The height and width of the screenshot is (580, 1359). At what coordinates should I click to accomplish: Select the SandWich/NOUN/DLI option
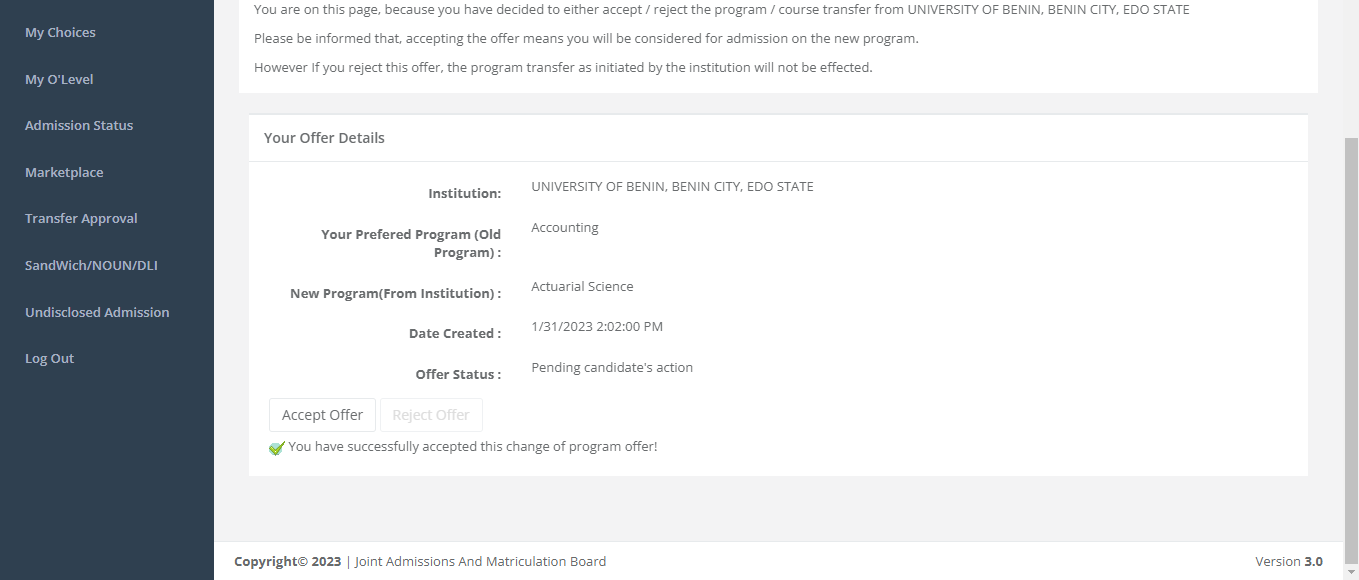point(91,264)
